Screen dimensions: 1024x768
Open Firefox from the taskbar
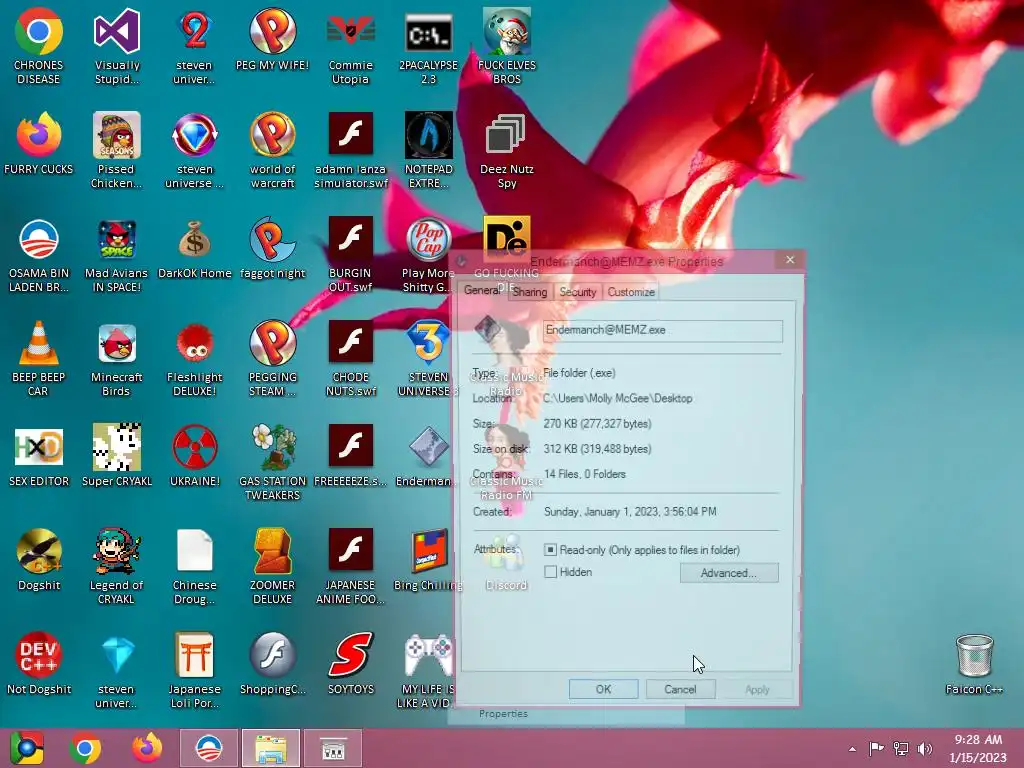pos(147,748)
